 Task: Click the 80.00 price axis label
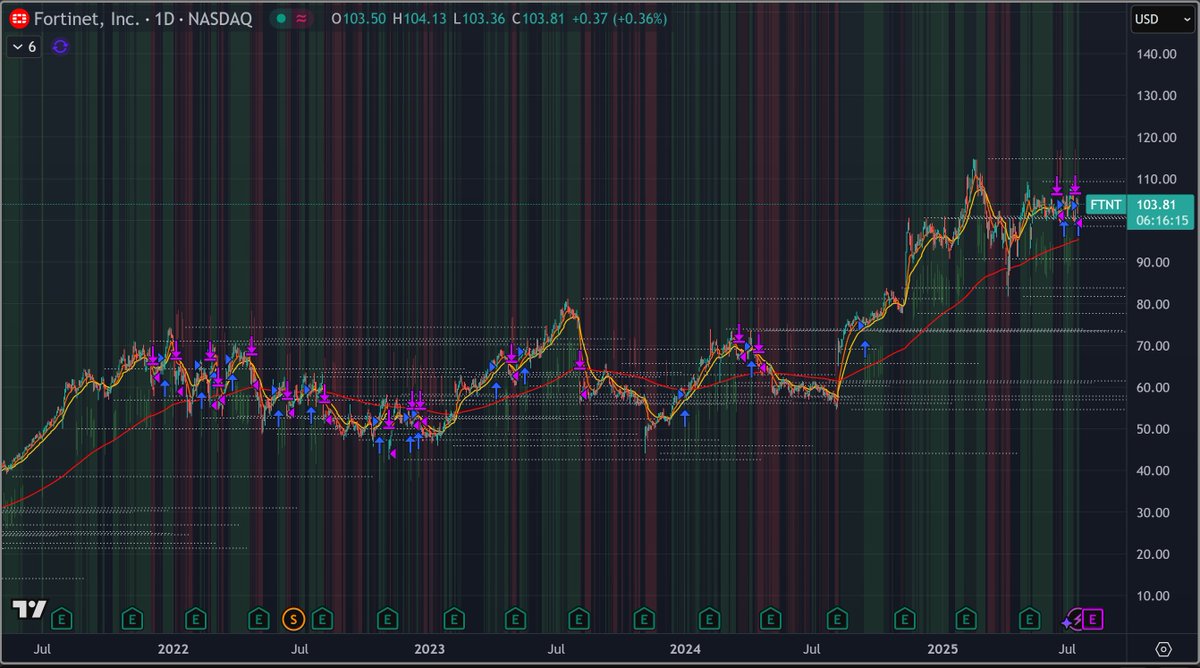(1155, 304)
